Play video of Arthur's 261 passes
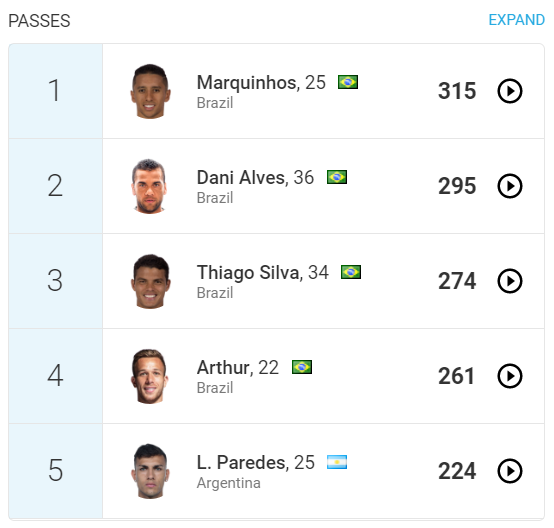The height and width of the screenshot is (528, 554). pos(509,376)
